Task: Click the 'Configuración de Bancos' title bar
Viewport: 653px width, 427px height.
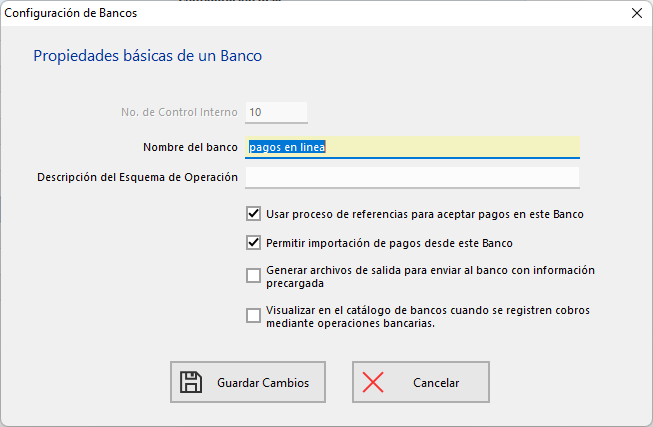Action: pyautogui.click(x=300, y=13)
